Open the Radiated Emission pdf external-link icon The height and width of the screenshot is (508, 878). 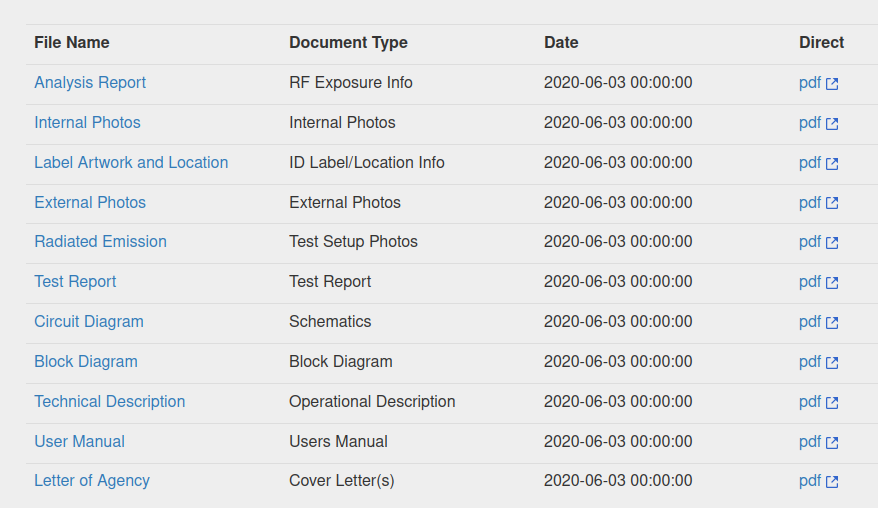(832, 243)
